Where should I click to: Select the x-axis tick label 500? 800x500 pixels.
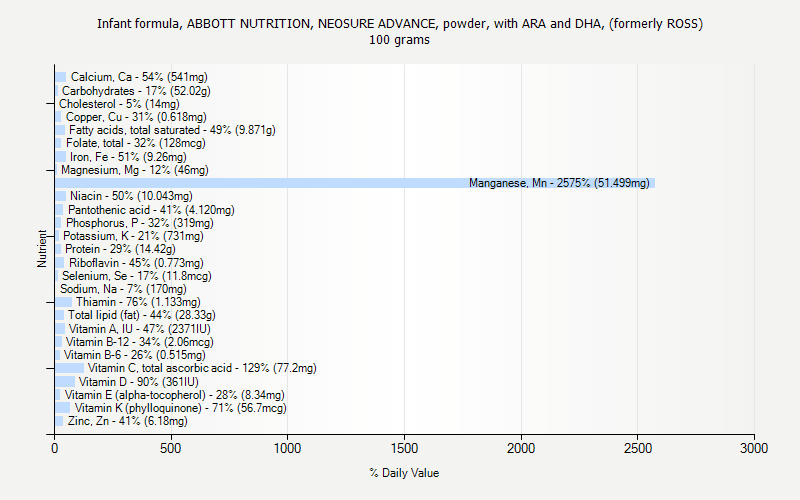point(171,448)
